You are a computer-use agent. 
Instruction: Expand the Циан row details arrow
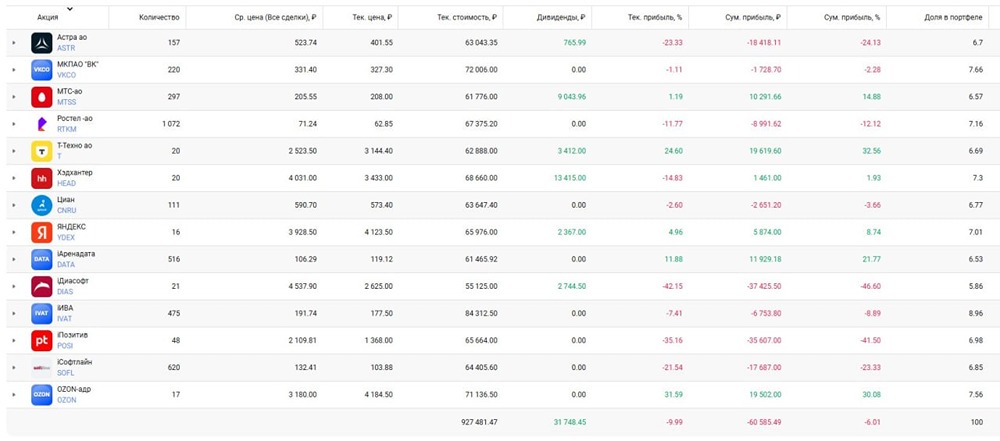click(13, 206)
